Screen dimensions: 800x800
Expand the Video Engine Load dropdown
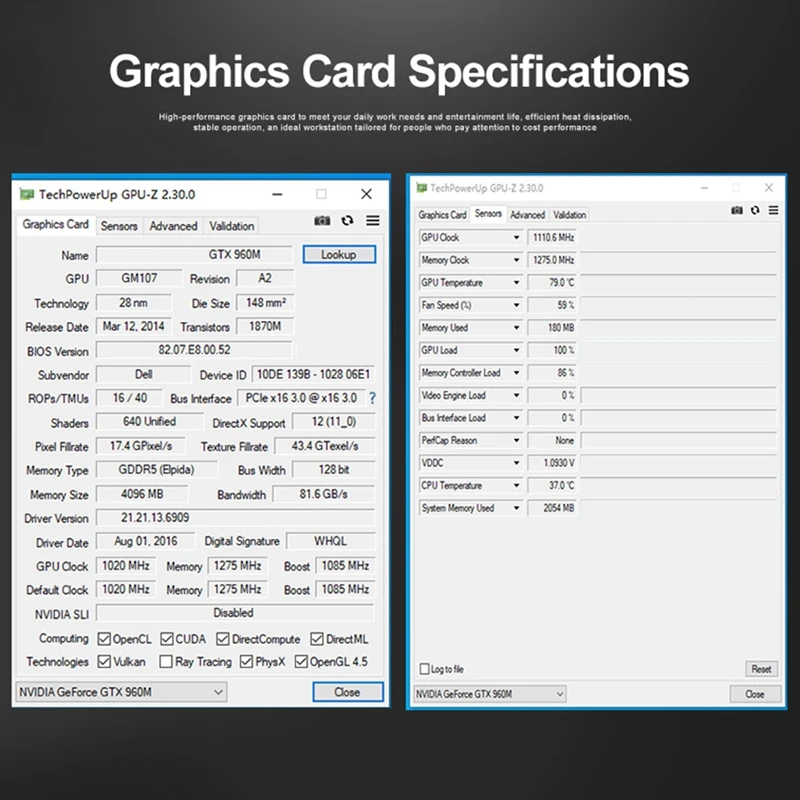(x=516, y=395)
